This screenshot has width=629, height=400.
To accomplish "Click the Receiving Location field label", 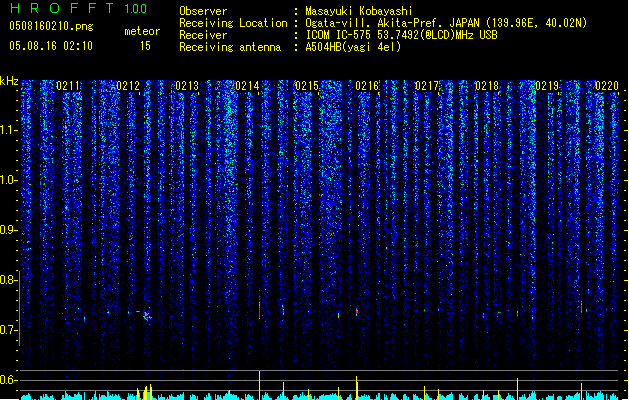I will coord(233,23).
